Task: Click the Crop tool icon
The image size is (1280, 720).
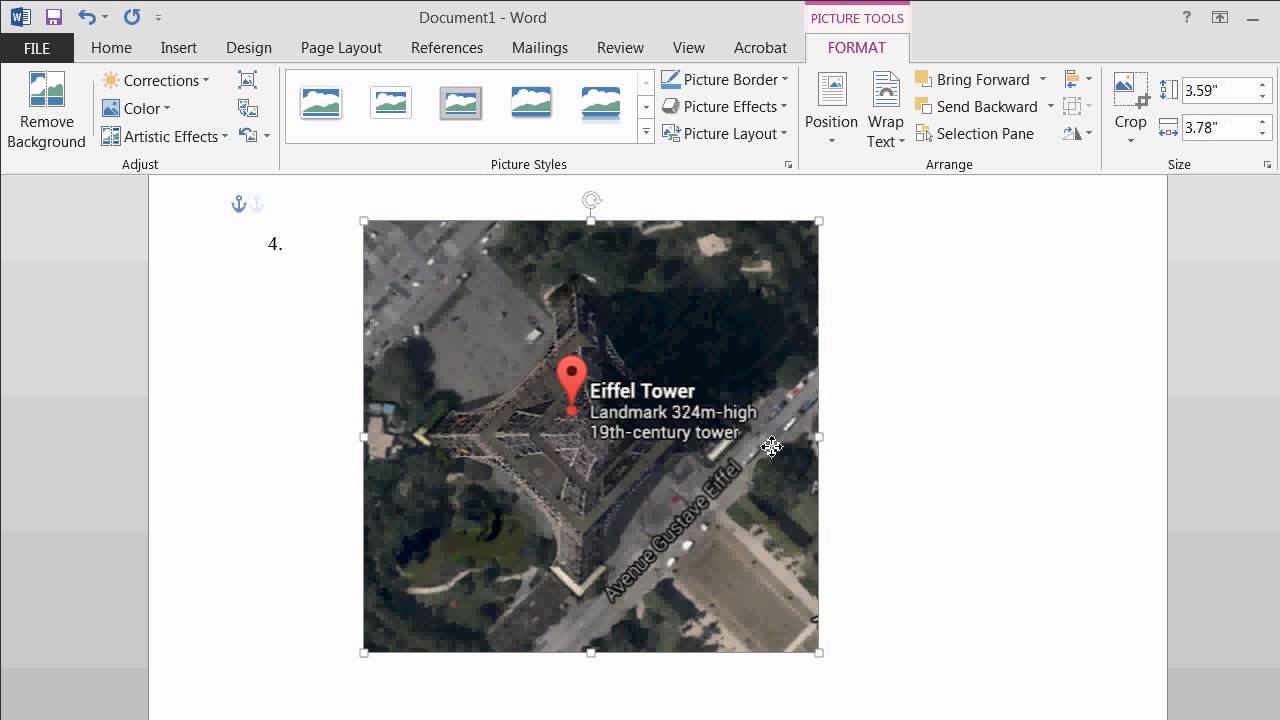Action: [x=1131, y=90]
